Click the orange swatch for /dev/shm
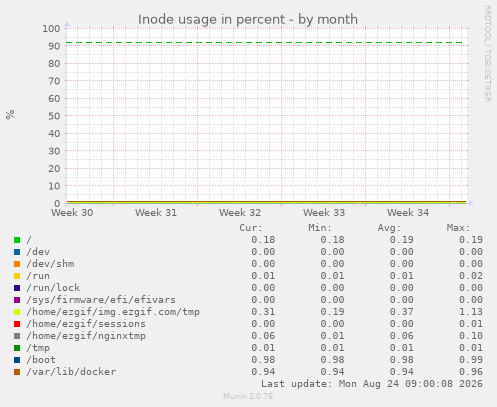This screenshot has height=407, width=497. pyautogui.click(x=17, y=264)
